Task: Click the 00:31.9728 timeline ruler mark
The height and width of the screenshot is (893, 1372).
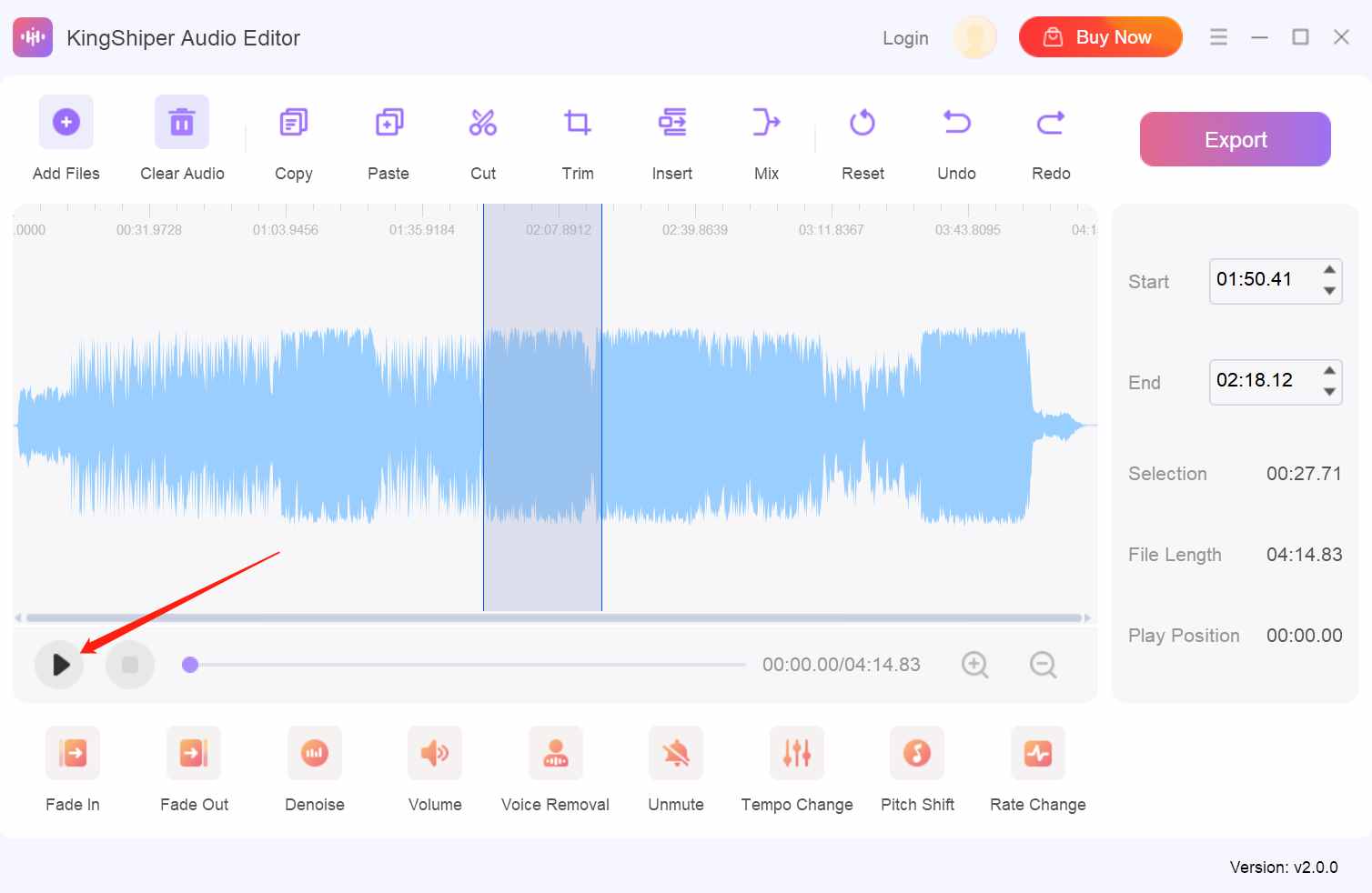Action: coord(149,230)
